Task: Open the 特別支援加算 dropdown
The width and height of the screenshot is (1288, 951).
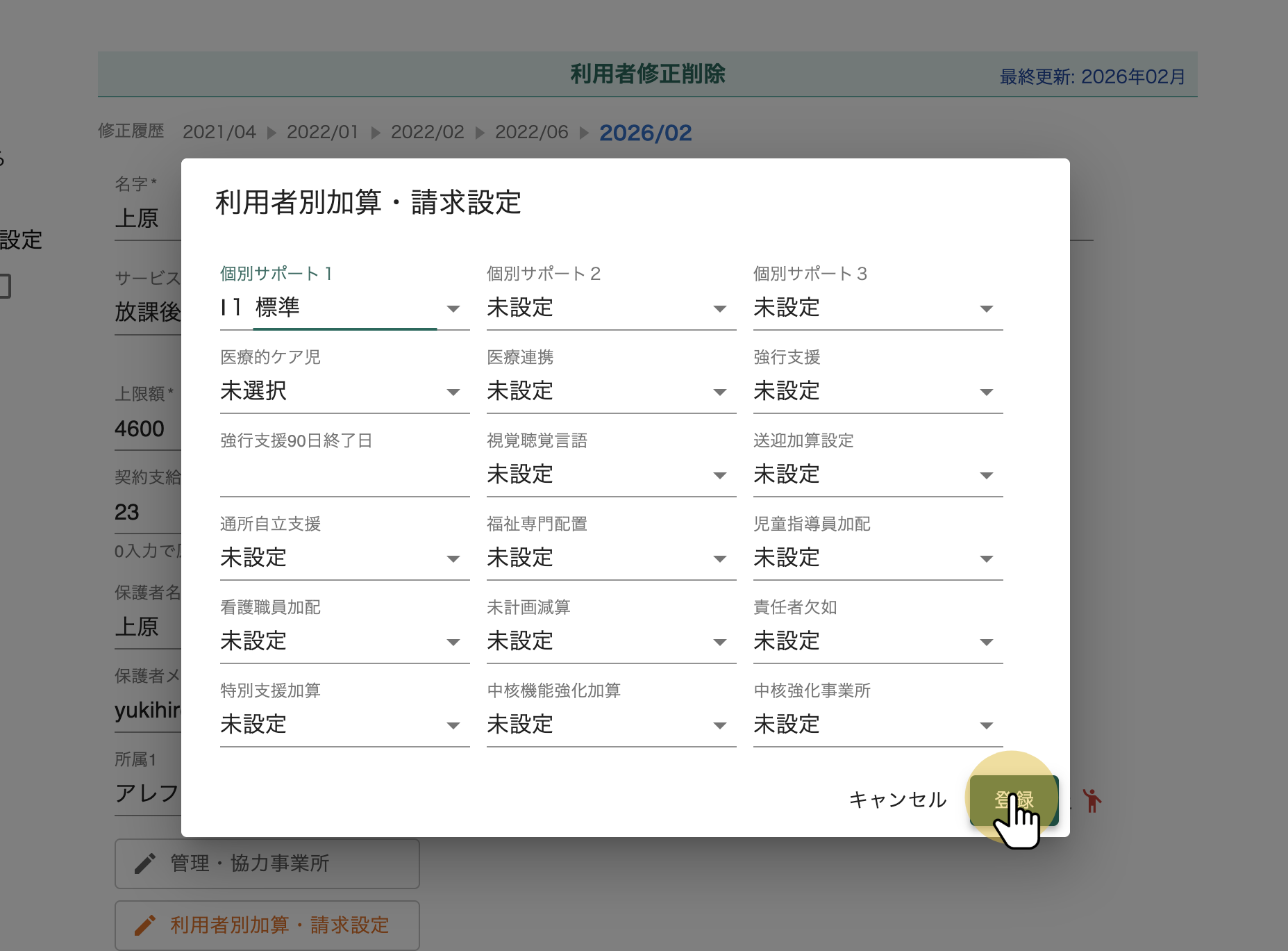Action: click(344, 725)
